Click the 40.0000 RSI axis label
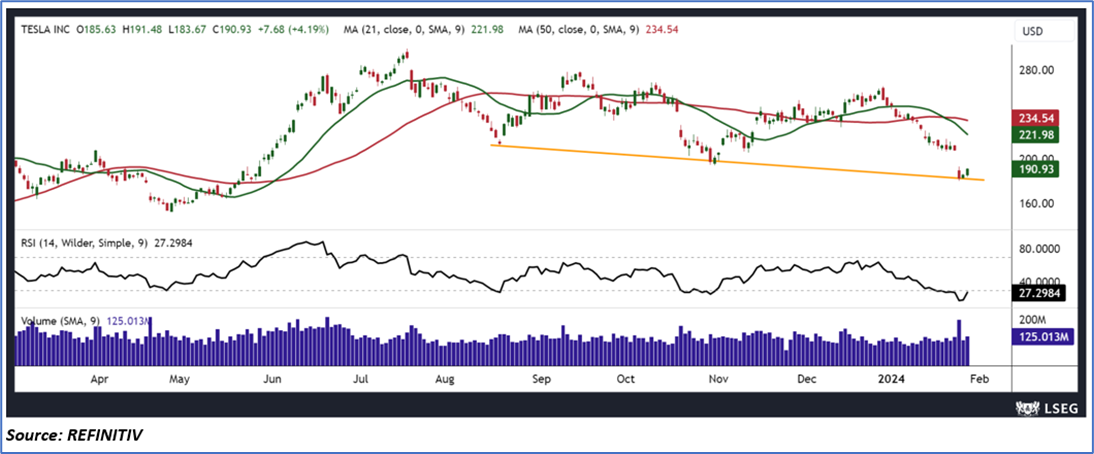This screenshot has height=454, width=1094. (1039, 280)
